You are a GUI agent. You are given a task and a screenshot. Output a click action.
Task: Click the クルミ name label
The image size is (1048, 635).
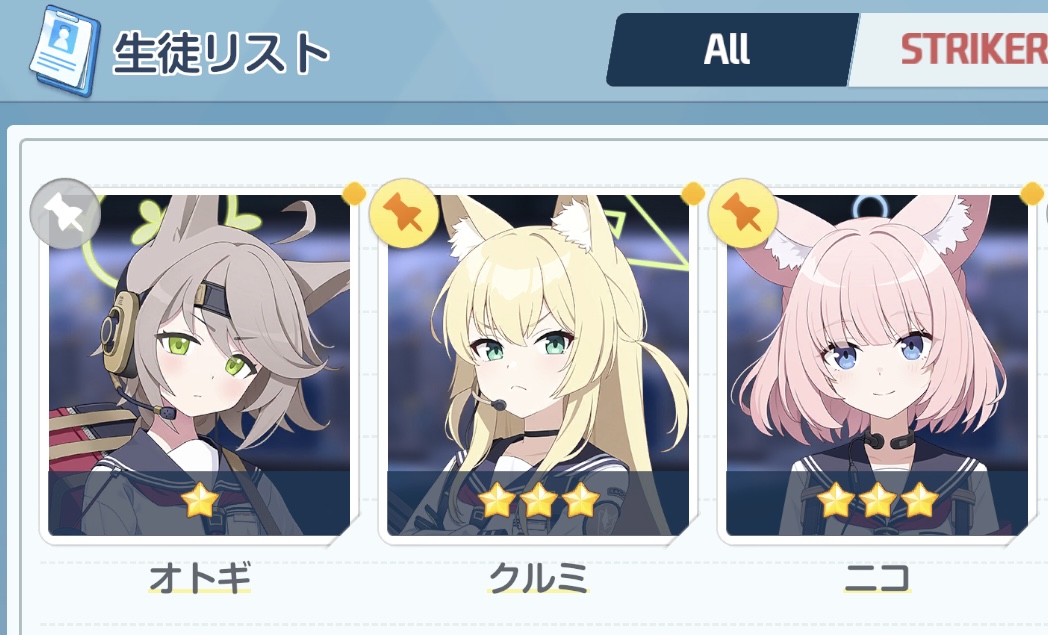coord(539,578)
